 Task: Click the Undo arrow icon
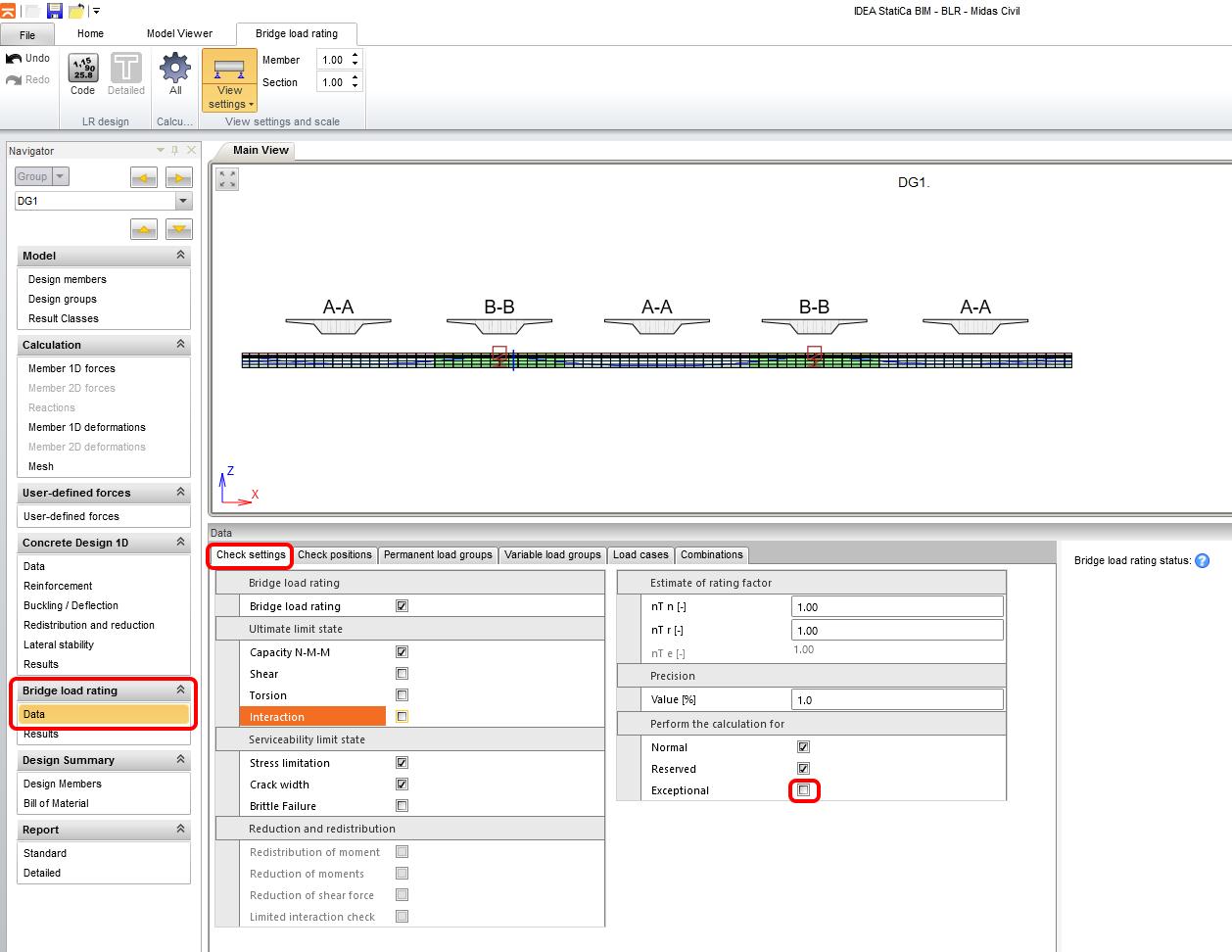[15, 59]
